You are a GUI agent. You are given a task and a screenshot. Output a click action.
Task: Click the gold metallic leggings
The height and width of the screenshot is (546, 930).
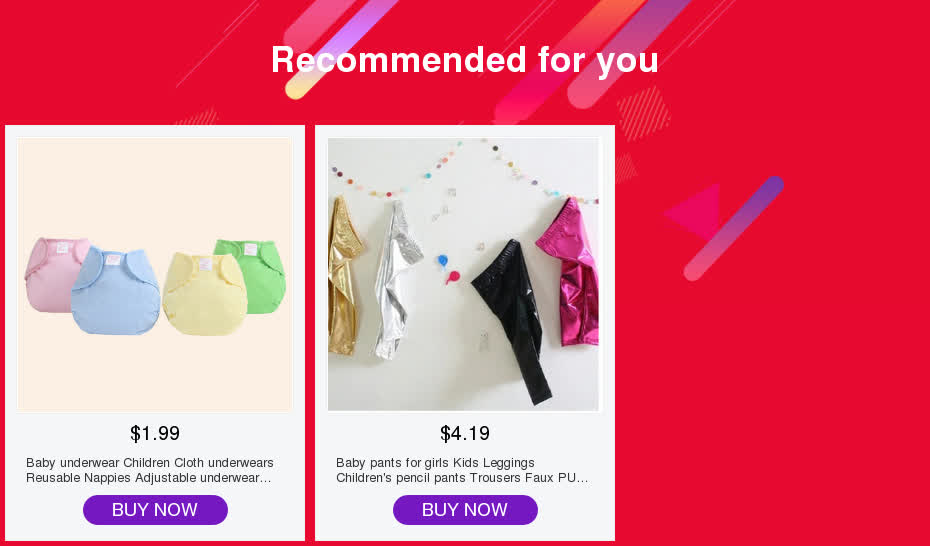pyautogui.click(x=345, y=276)
